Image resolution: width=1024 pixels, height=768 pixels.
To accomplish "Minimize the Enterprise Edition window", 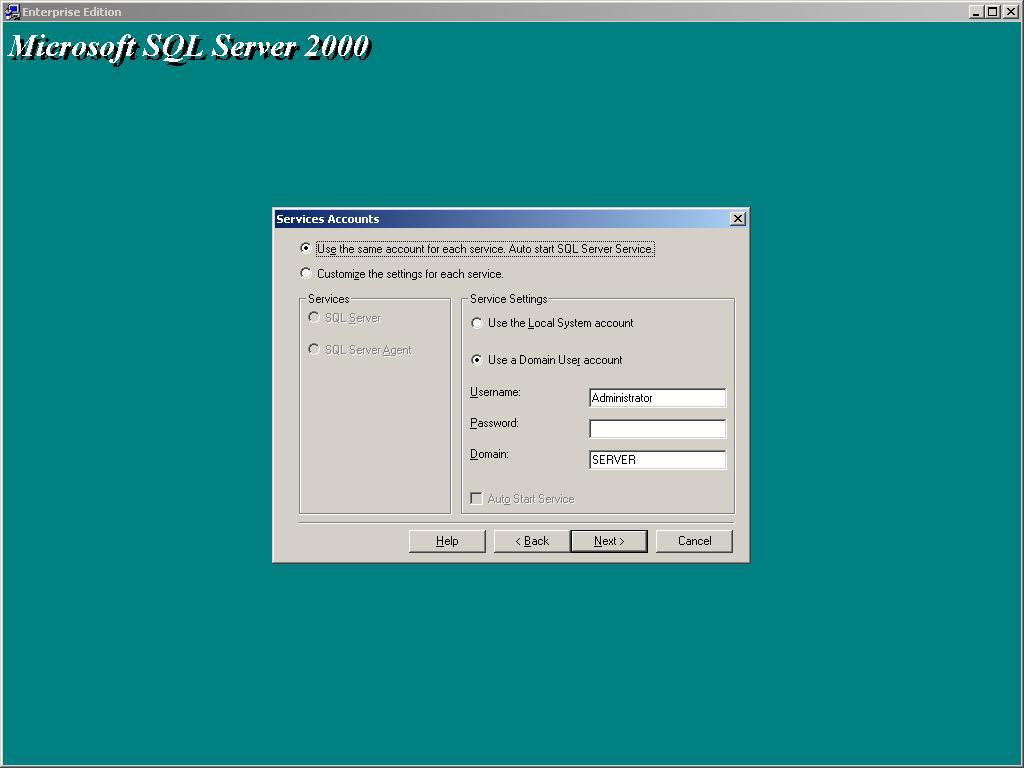I will (x=976, y=12).
